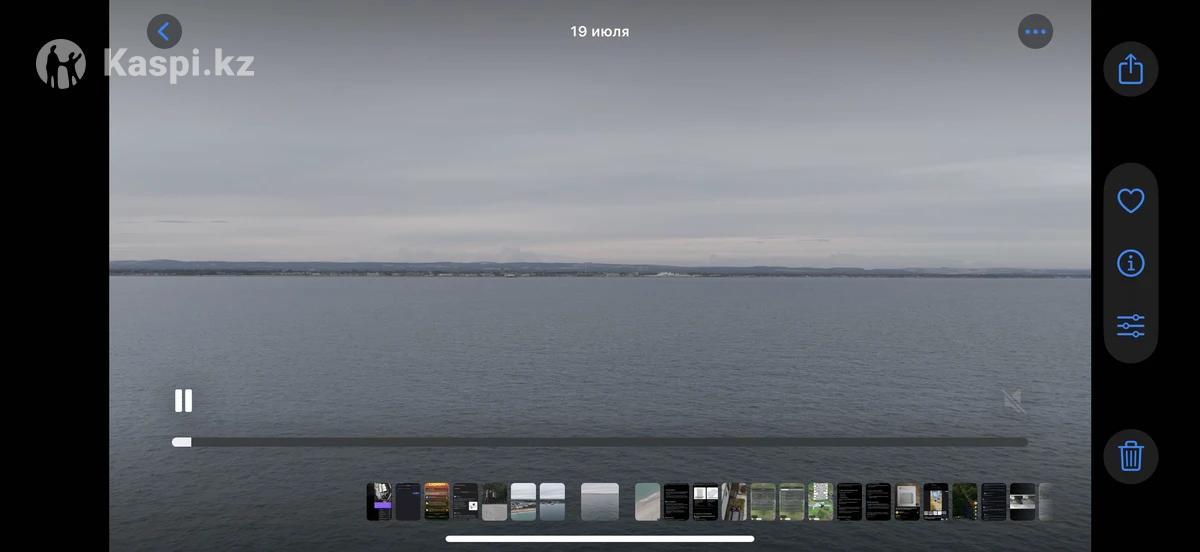Open the aerial beach thumbnail right of current
Viewport: 1200px width, 552px height.
click(647, 501)
